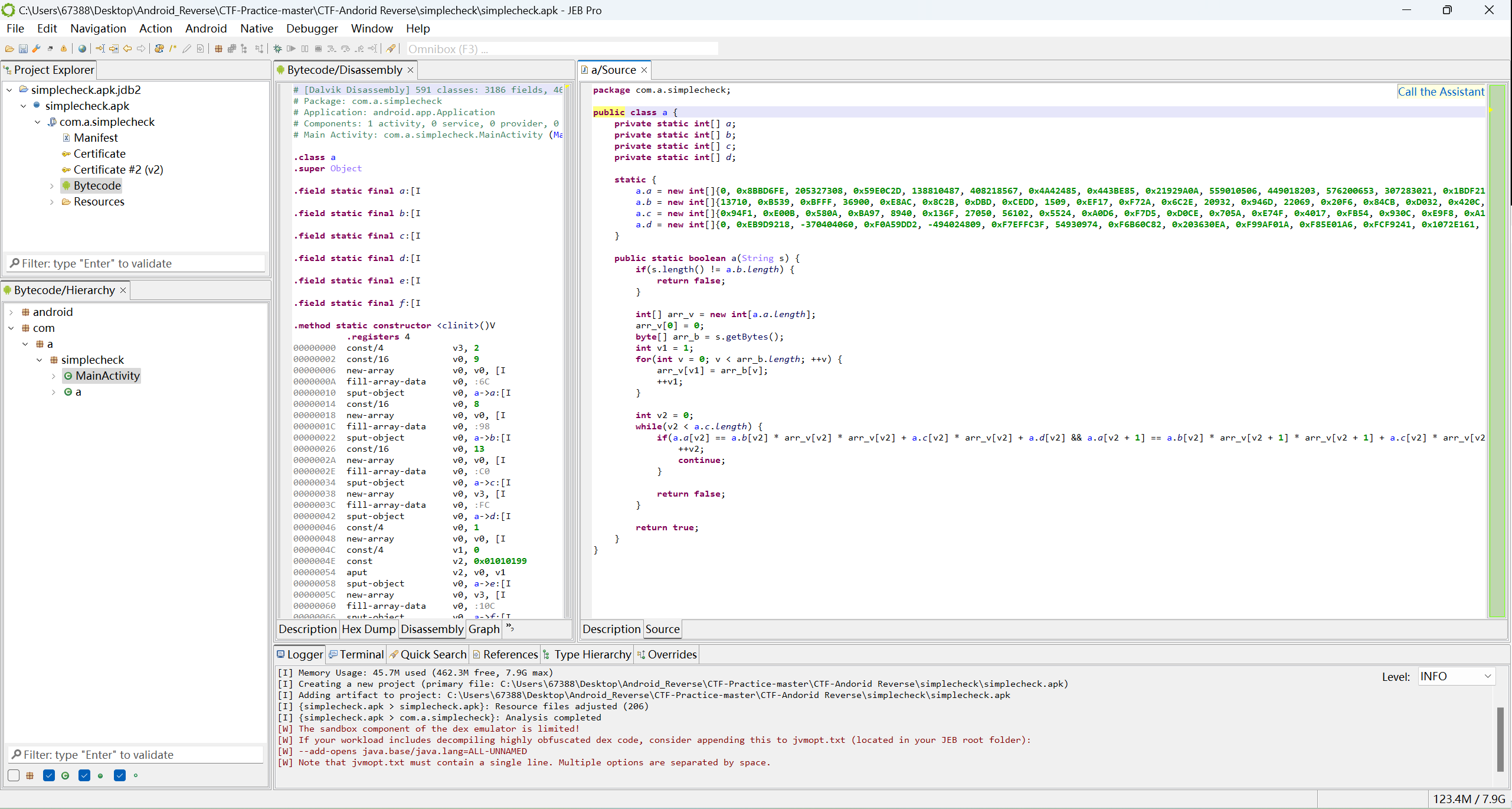The height and width of the screenshot is (809, 1512).
Task: Collapse the simplecheck.apk.jdb2 project node
Action: [9, 90]
